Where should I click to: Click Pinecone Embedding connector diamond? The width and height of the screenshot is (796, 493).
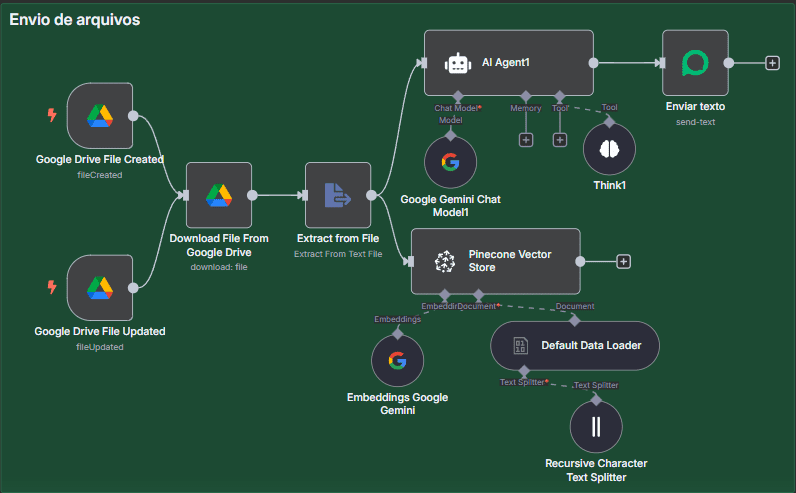[445, 294]
